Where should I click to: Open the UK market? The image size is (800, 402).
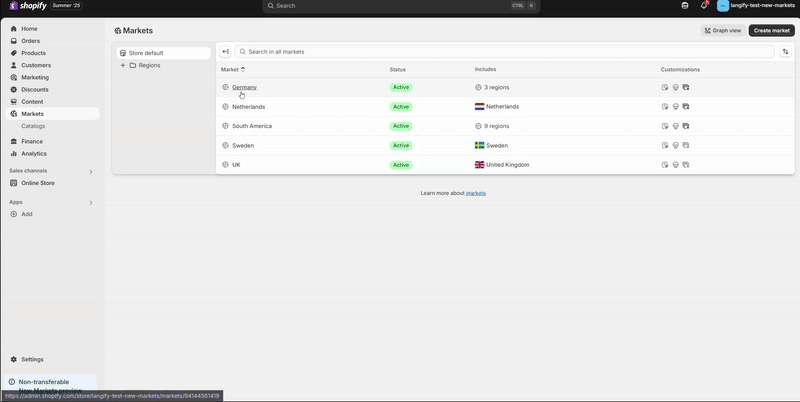click(236, 165)
